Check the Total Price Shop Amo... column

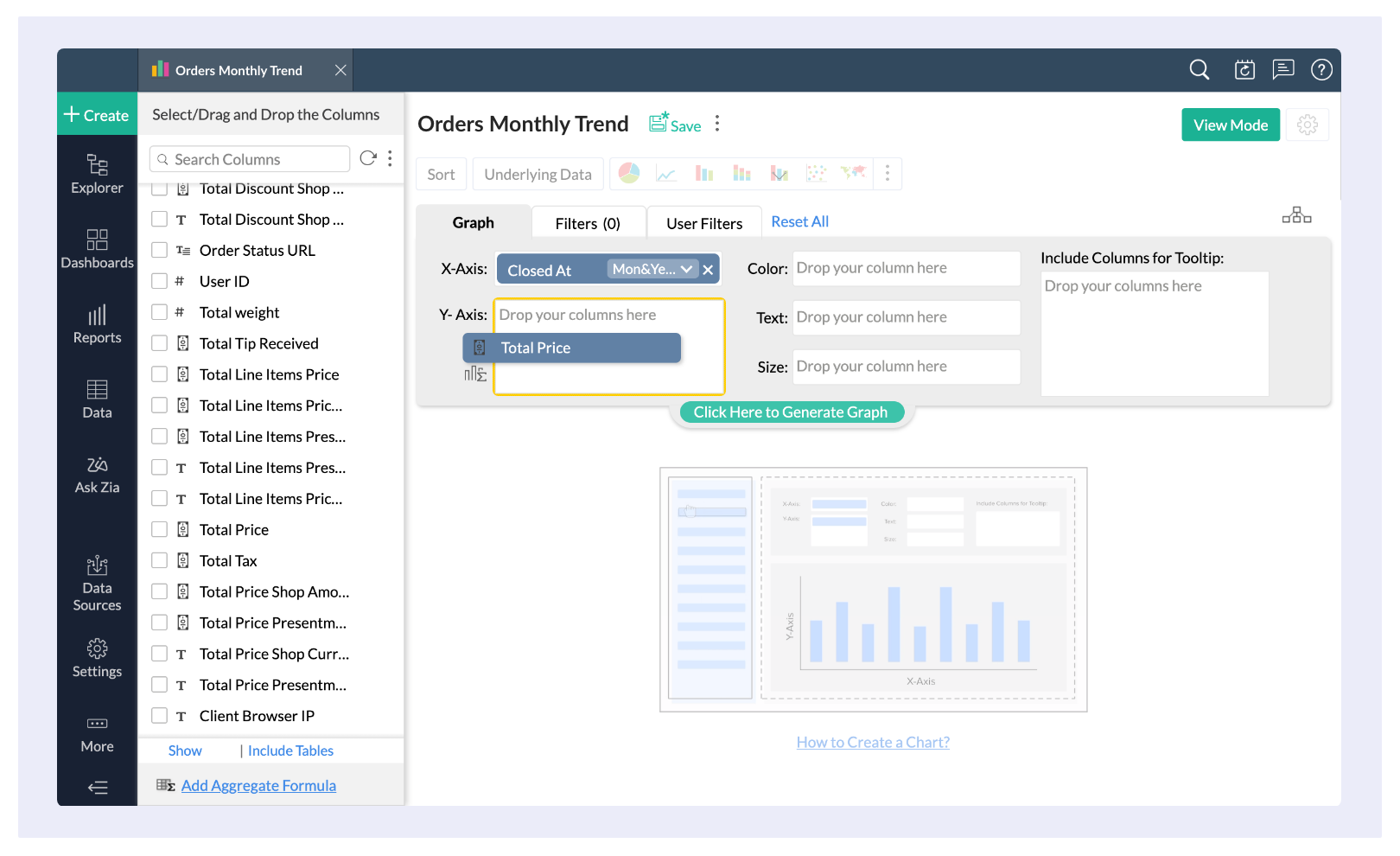159,591
